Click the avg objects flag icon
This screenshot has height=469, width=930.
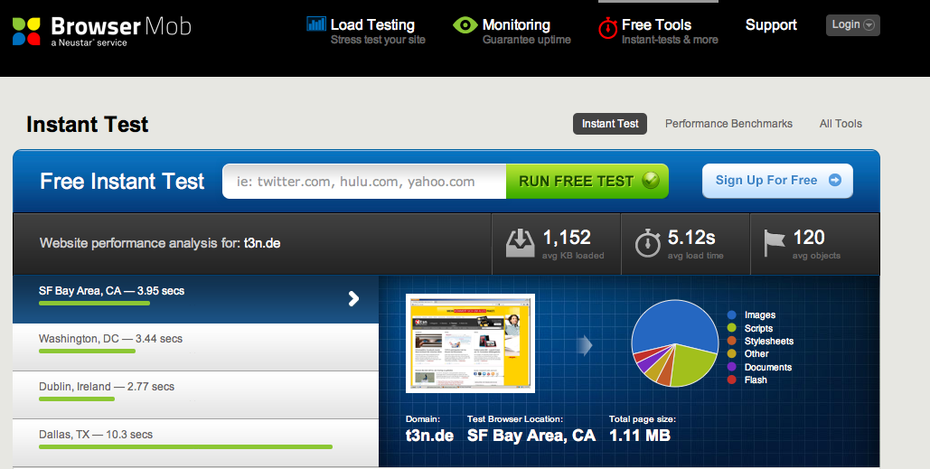pyautogui.click(x=774, y=243)
